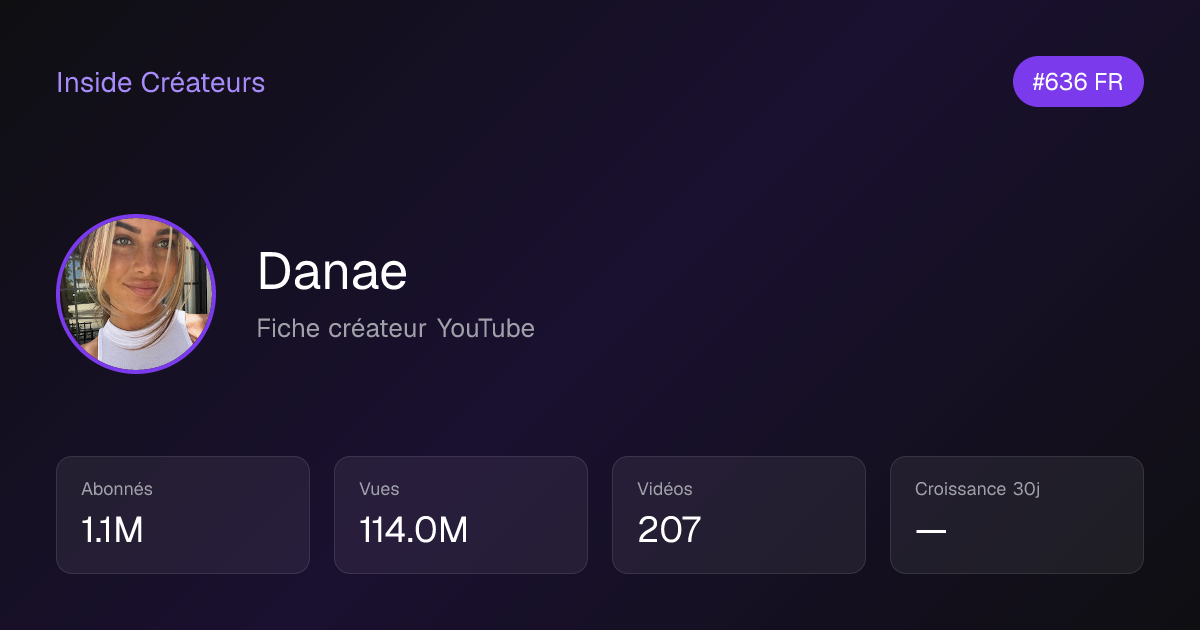Open the Abonnés stat card
The height and width of the screenshot is (630, 1200).
[x=183, y=515]
